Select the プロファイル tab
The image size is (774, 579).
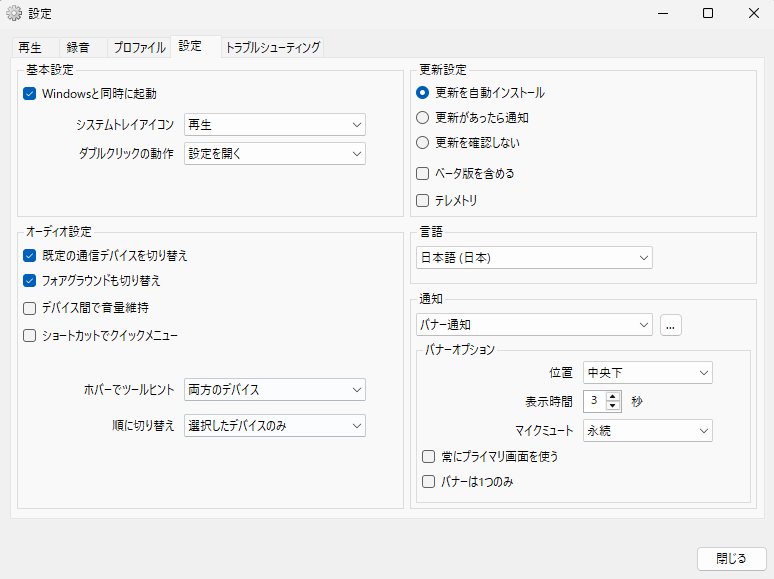tap(139, 47)
